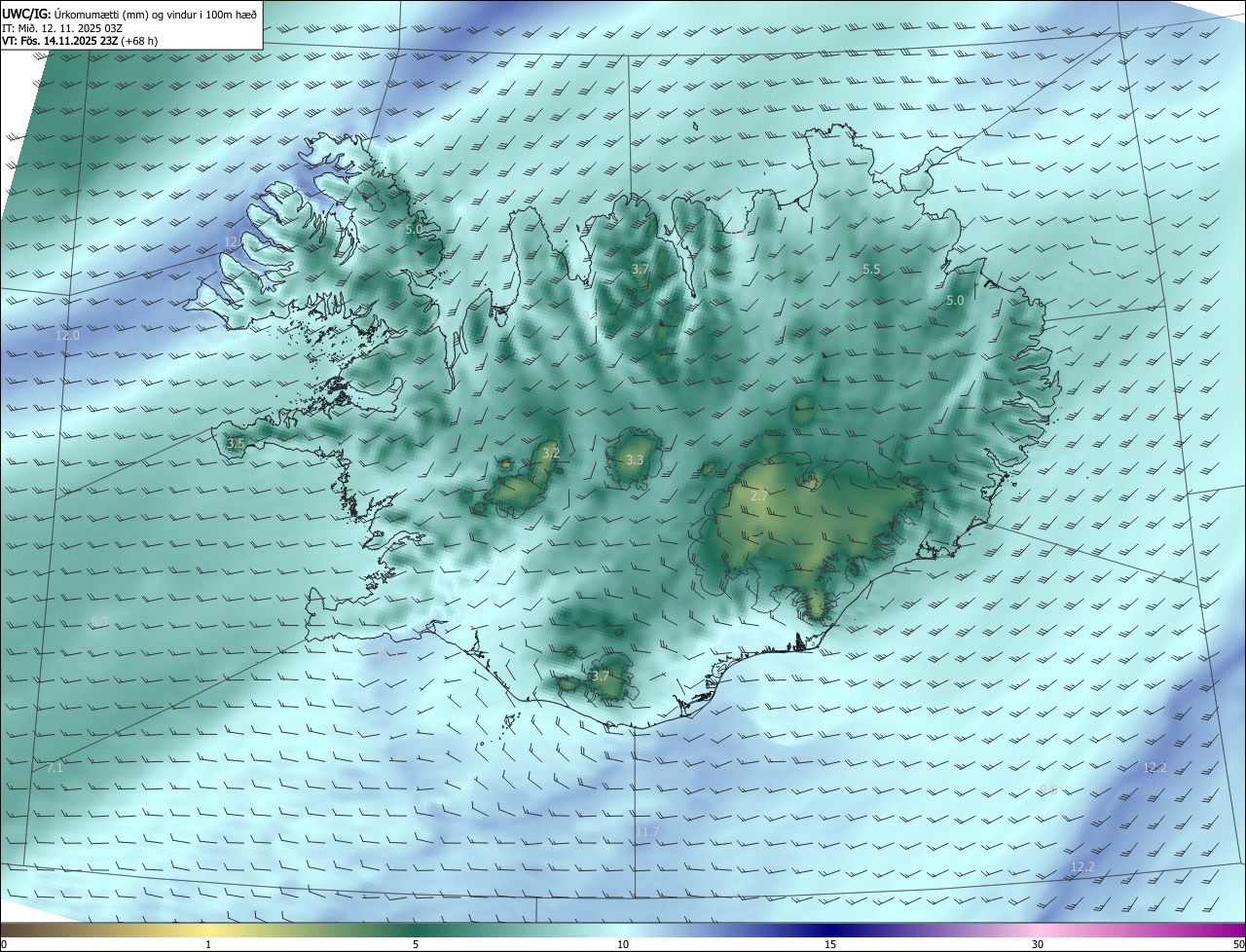Click the colorbar tick label 0

tap(4, 944)
